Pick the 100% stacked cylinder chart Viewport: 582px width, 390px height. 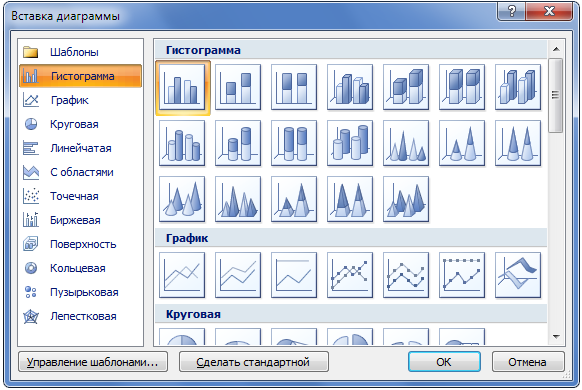(294, 143)
